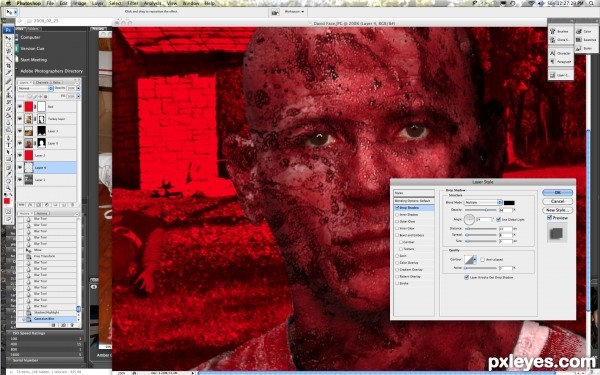The width and height of the screenshot is (600, 375).
Task: Uncheck the Preview checkbox
Action: (549, 218)
